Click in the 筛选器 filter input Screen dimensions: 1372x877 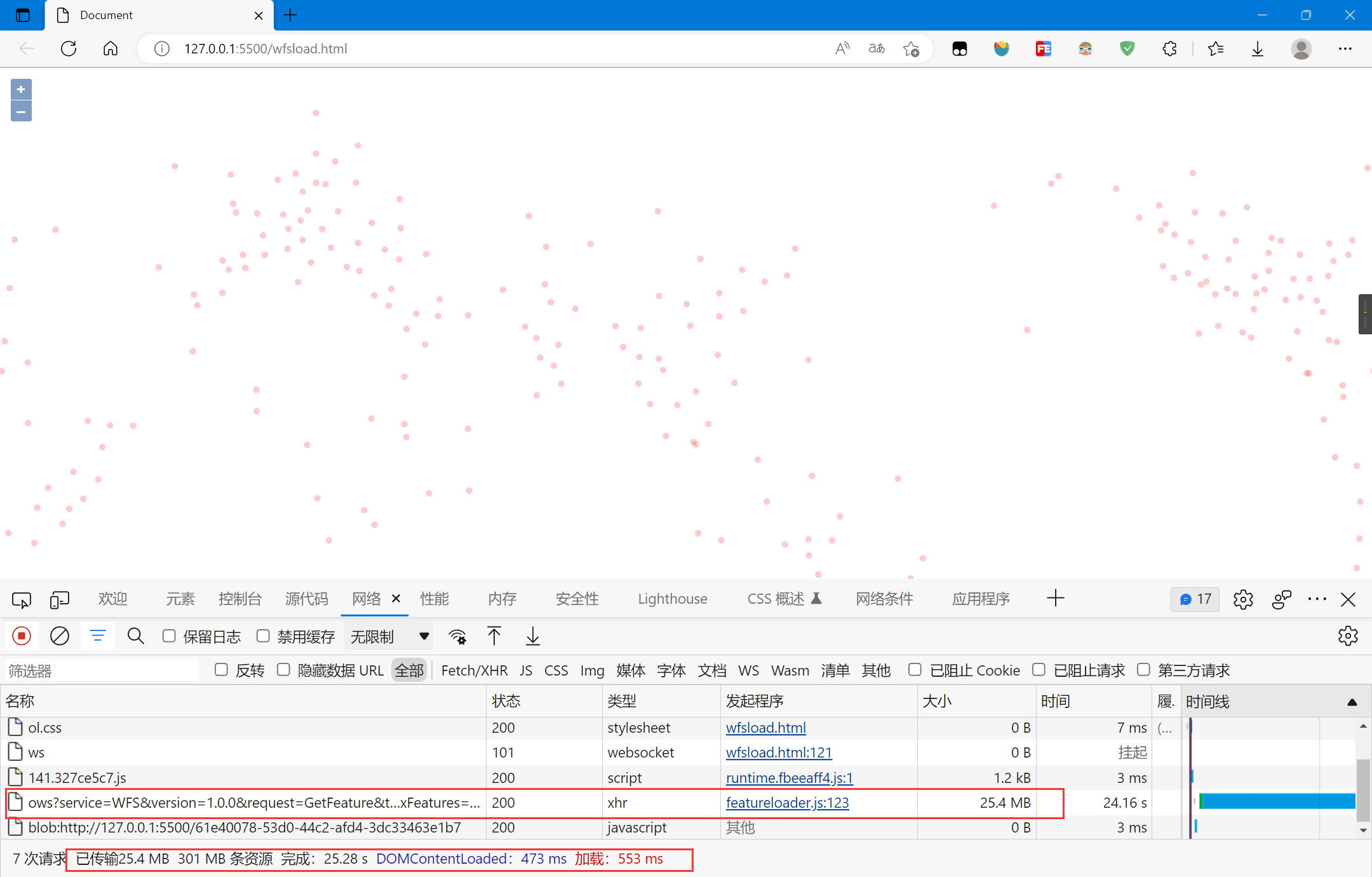point(102,670)
